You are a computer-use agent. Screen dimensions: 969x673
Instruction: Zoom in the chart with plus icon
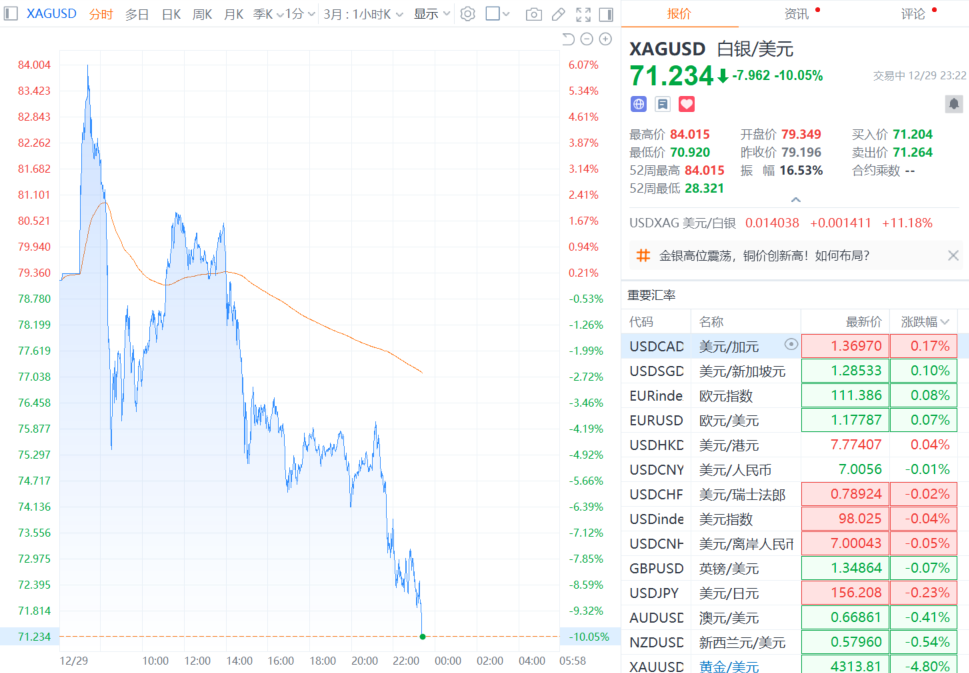click(x=606, y=40)
